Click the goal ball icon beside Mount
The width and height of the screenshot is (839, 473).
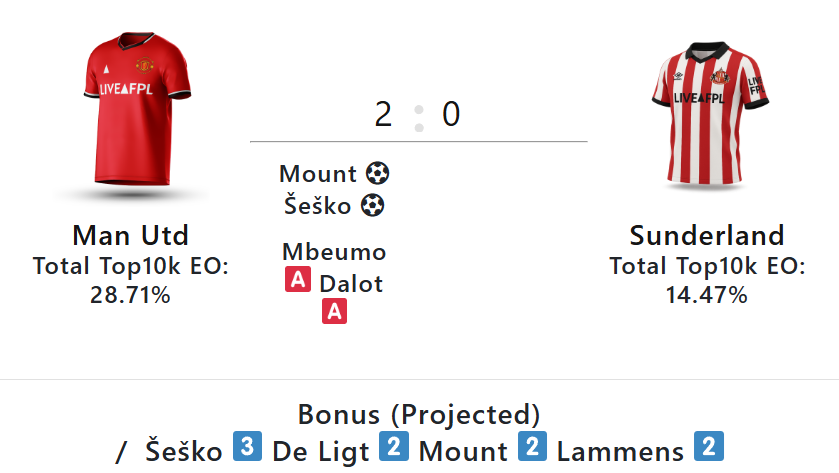(377, 174)
